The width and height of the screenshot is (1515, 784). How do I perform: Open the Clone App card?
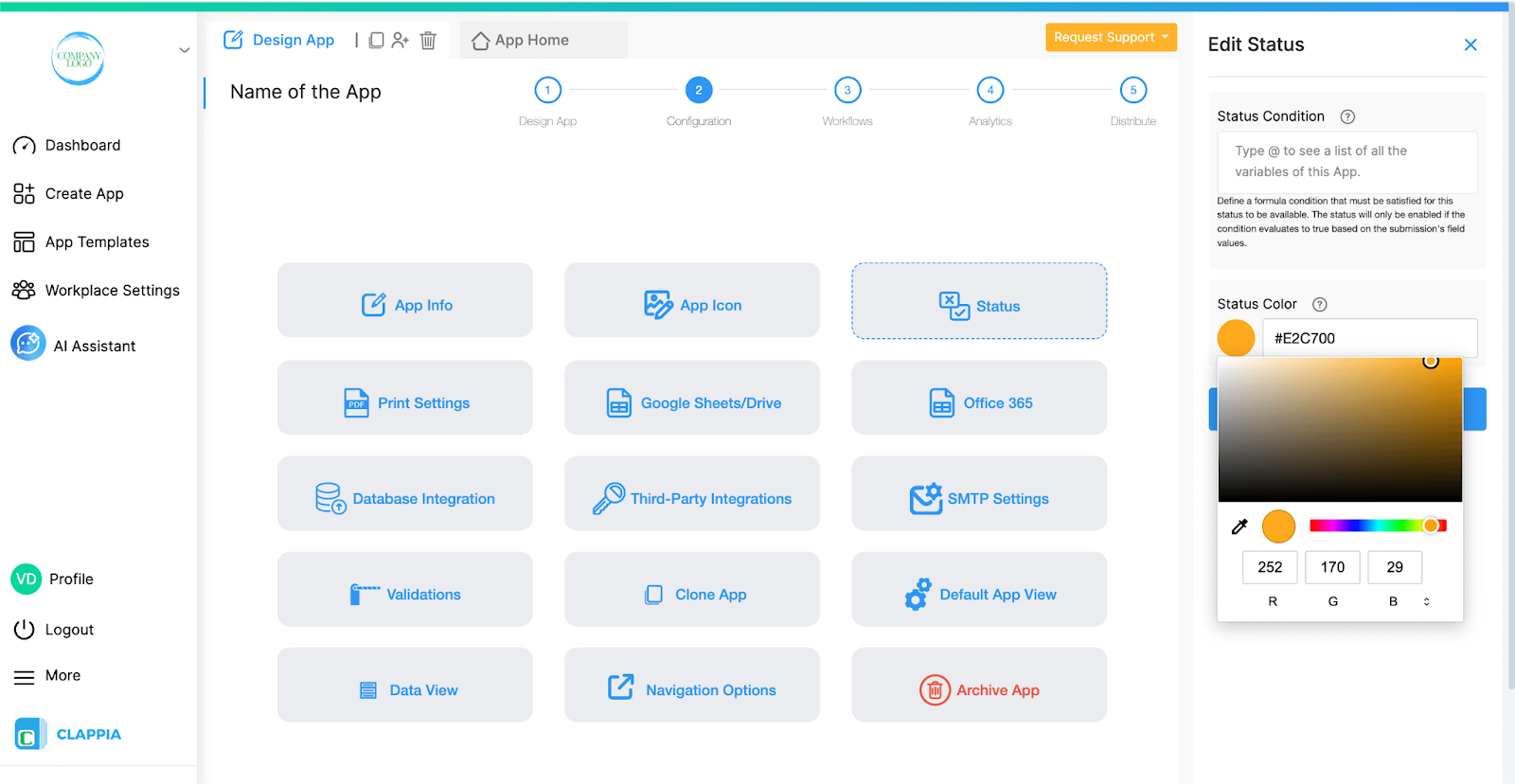(692, 589)
